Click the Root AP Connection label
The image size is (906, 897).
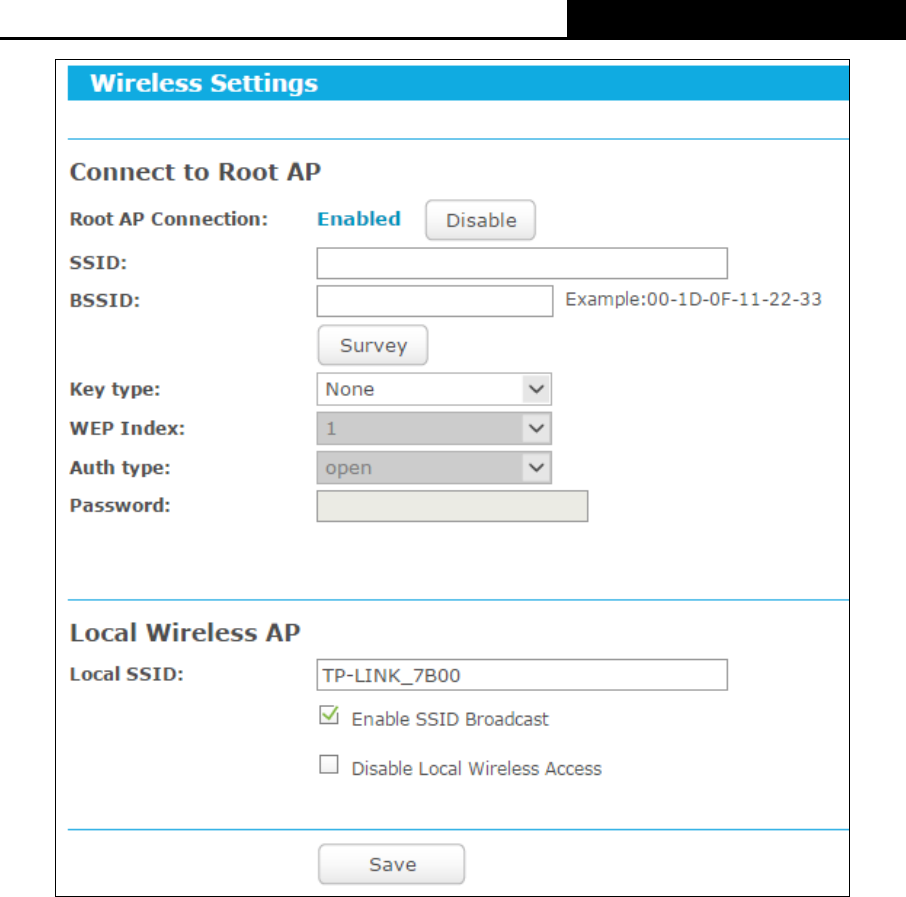[169, 219]
